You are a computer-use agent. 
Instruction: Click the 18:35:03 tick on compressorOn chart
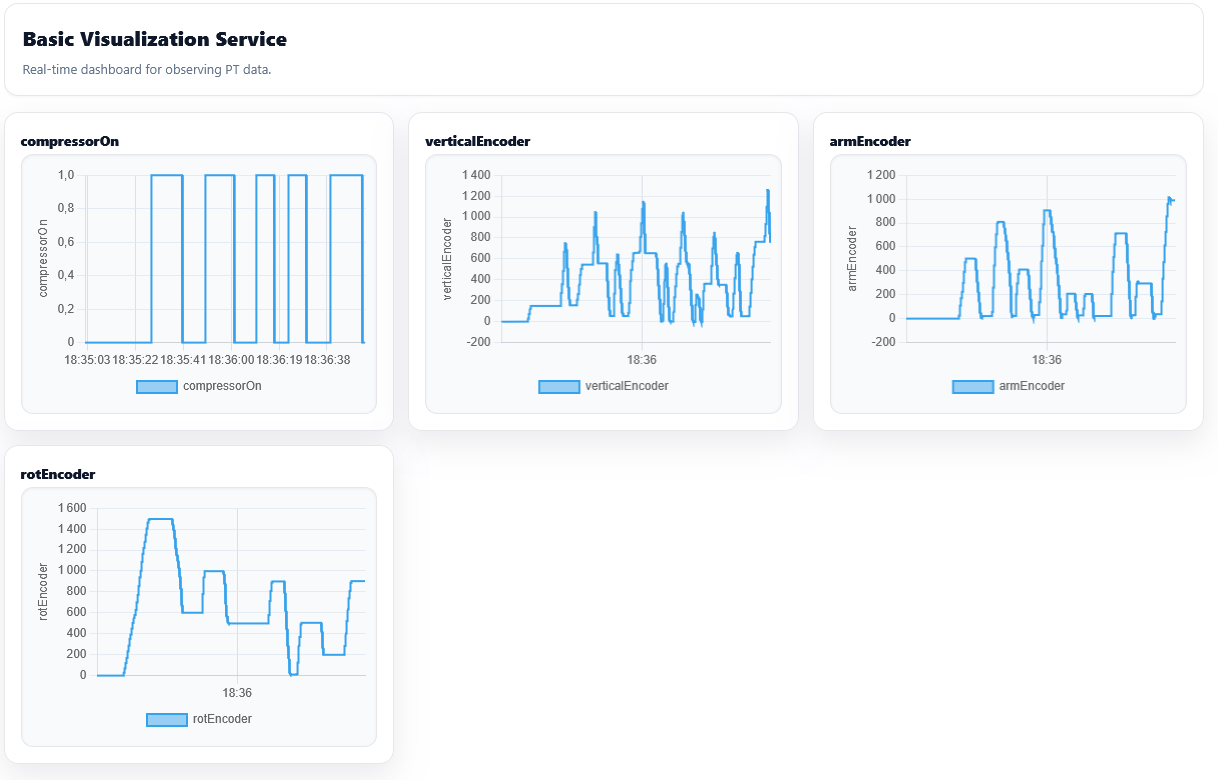point(88,359)
